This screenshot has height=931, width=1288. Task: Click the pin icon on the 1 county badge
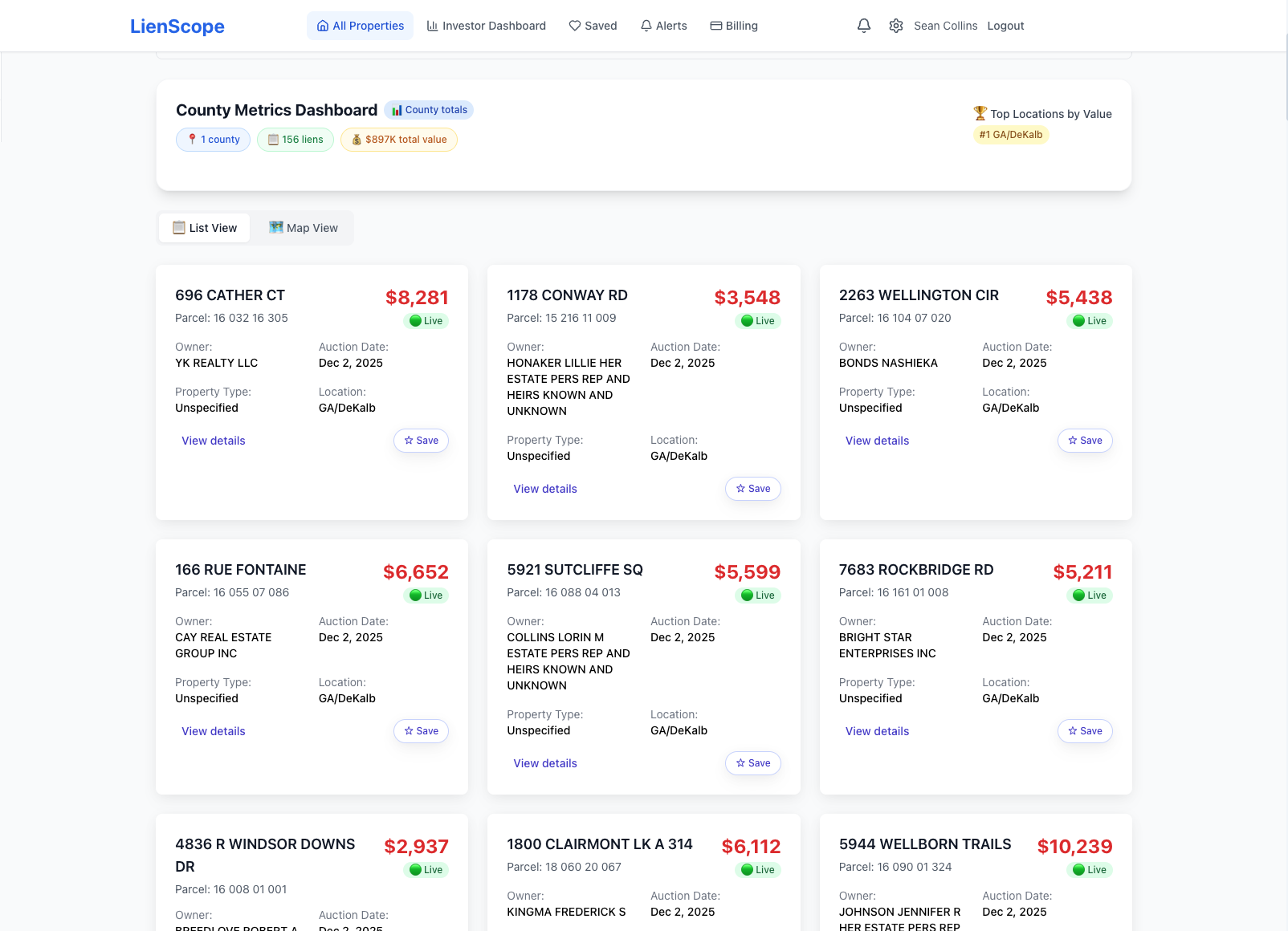pyautogui.click(x=192, y=139)
